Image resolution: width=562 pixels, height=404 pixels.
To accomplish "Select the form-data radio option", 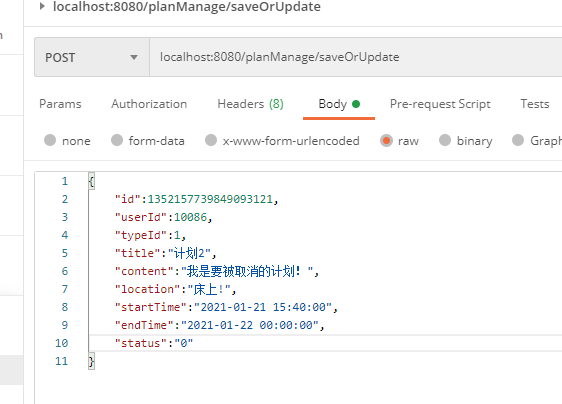I will (117, 140).
